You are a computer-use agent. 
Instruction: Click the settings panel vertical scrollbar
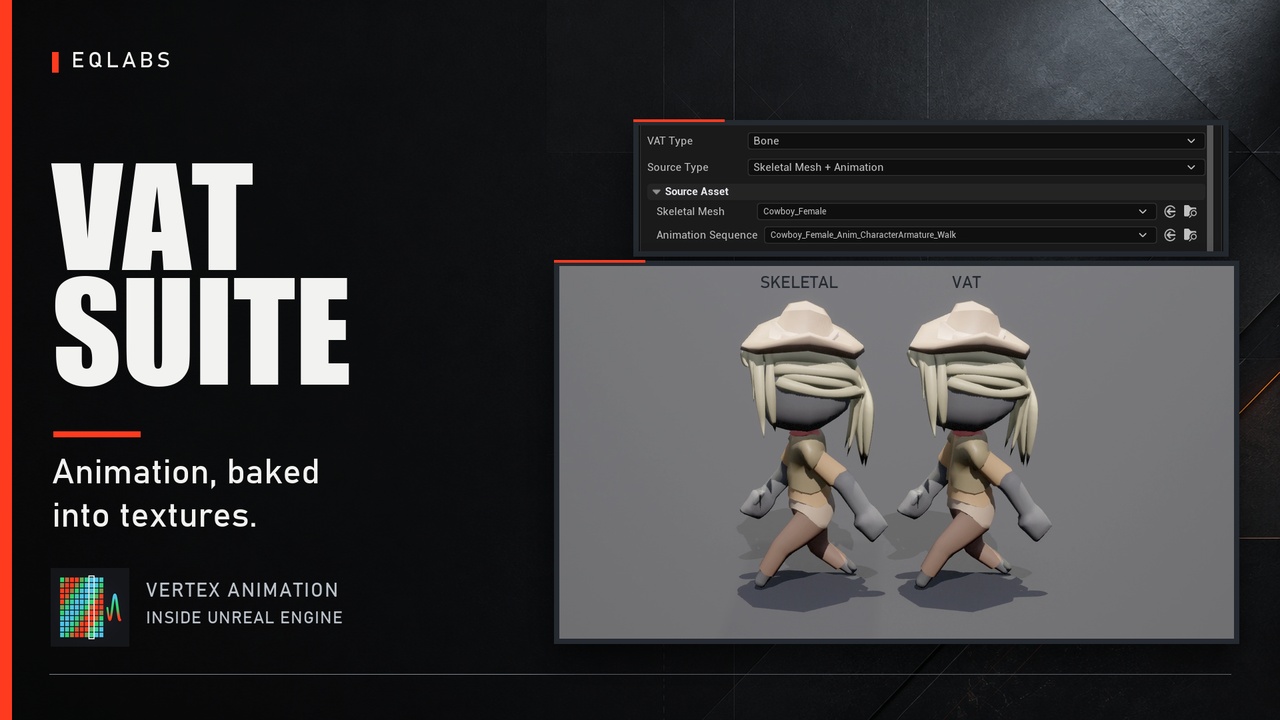click(x=1210, y=188)
